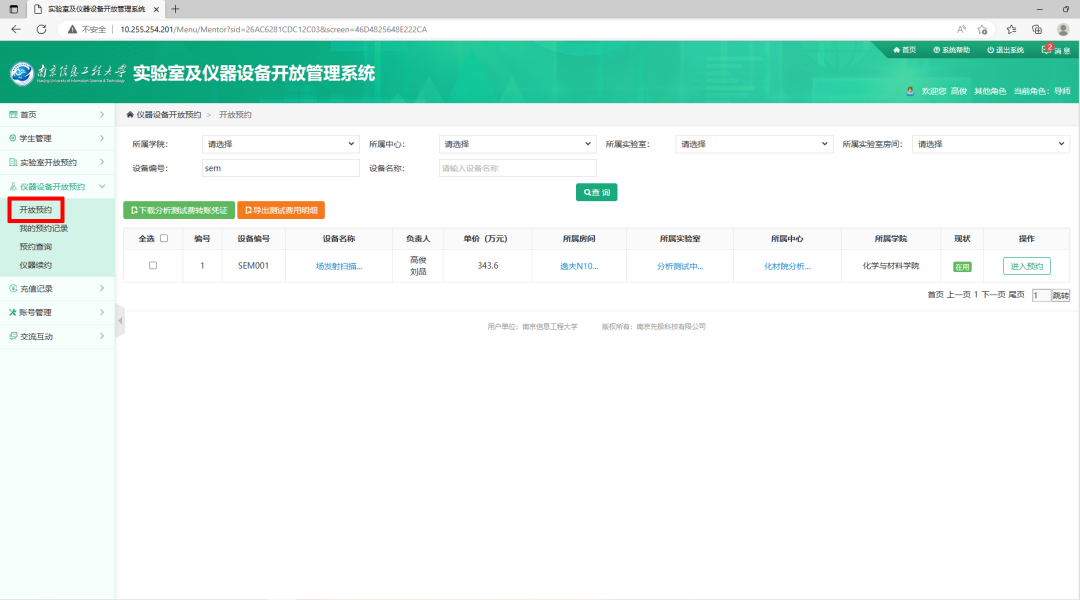
Task: Click the SEM001 device code cell
Action: tap(253, 265)
